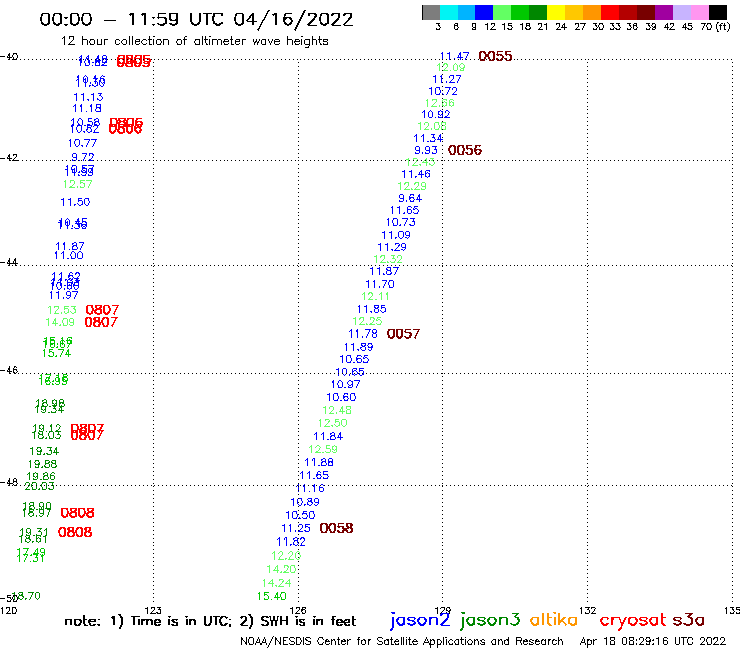Click the 0807 marker beside 12.53
Screen dimensions: 740x650
coord(102,310)
